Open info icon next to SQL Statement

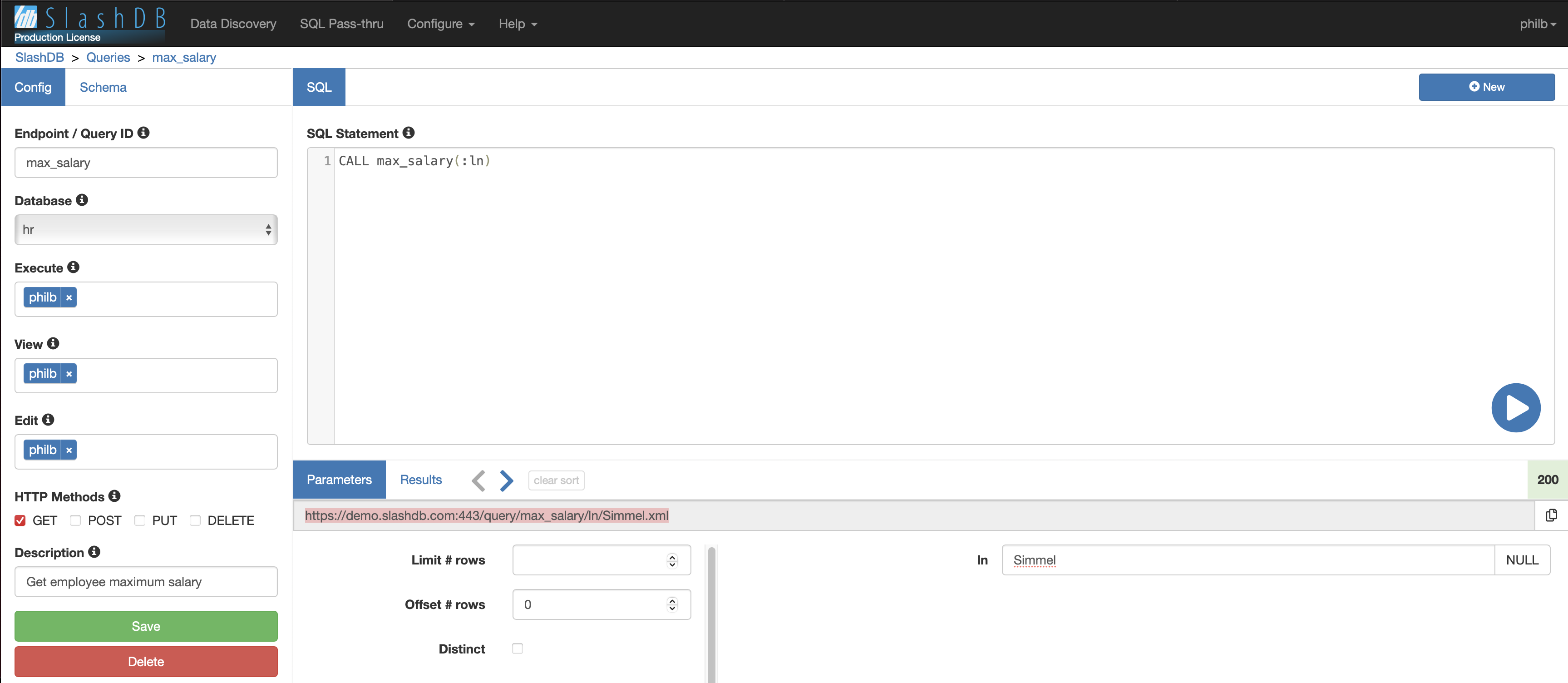(409, 133)
